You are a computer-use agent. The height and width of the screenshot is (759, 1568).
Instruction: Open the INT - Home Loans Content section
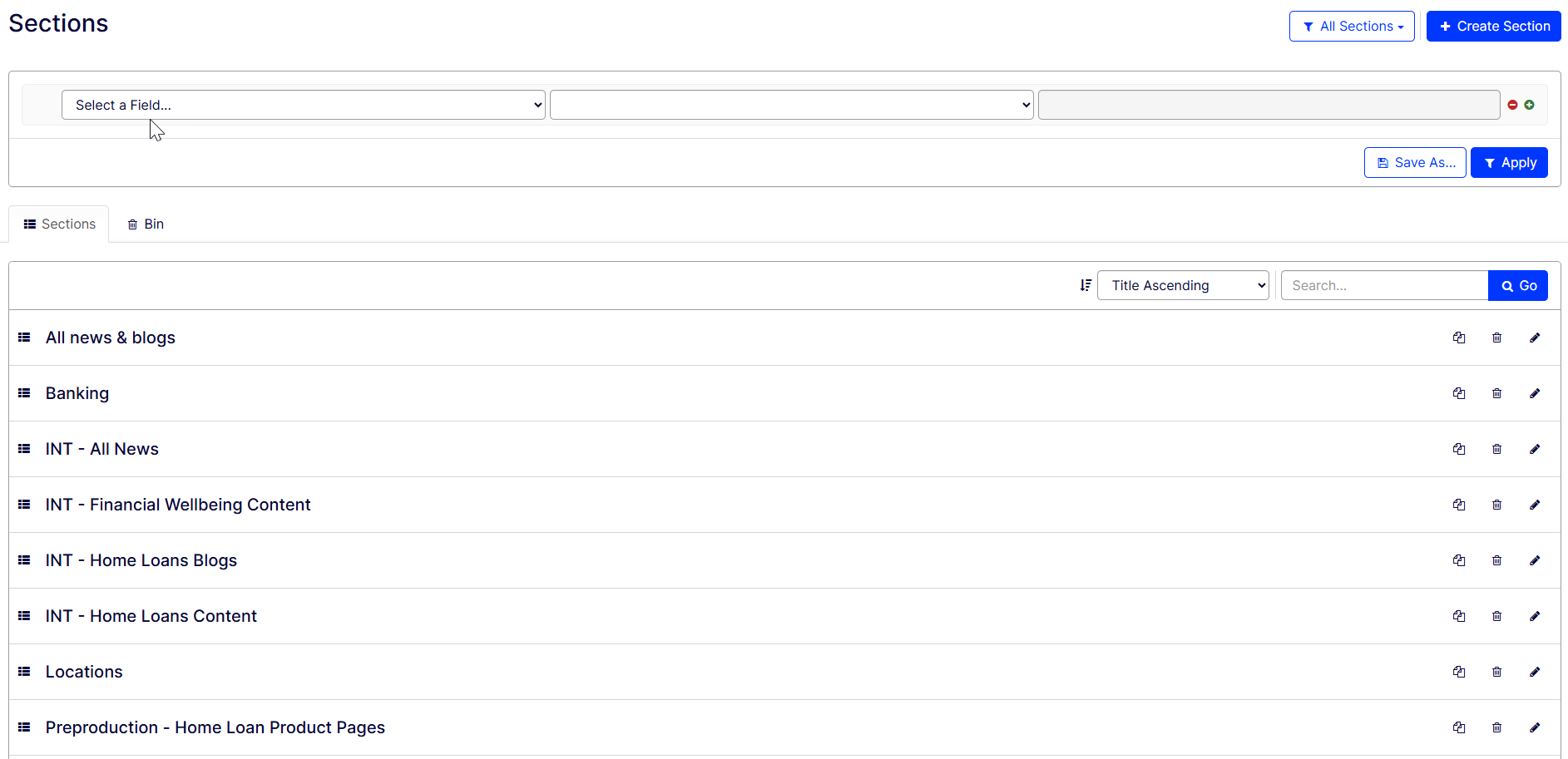click(151, 616)
